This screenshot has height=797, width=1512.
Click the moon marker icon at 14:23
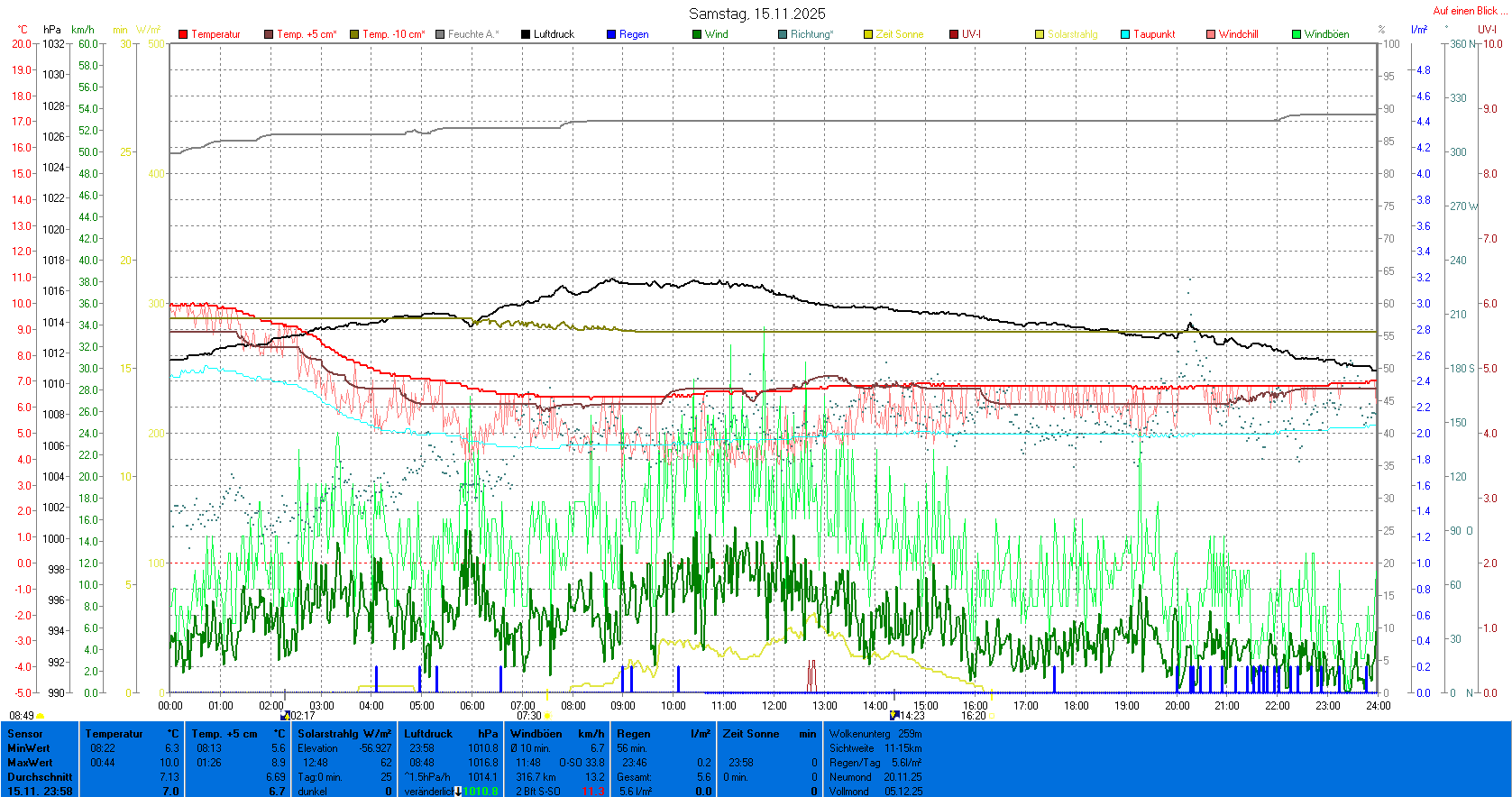[894, 715]
